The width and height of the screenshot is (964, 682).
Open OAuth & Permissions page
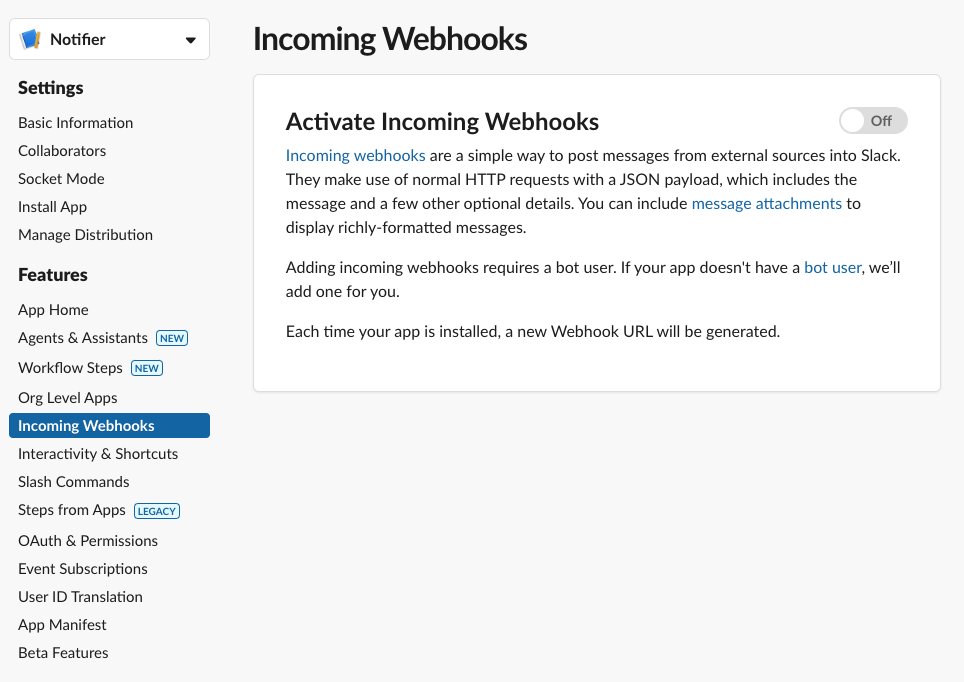tap(88, 541)
